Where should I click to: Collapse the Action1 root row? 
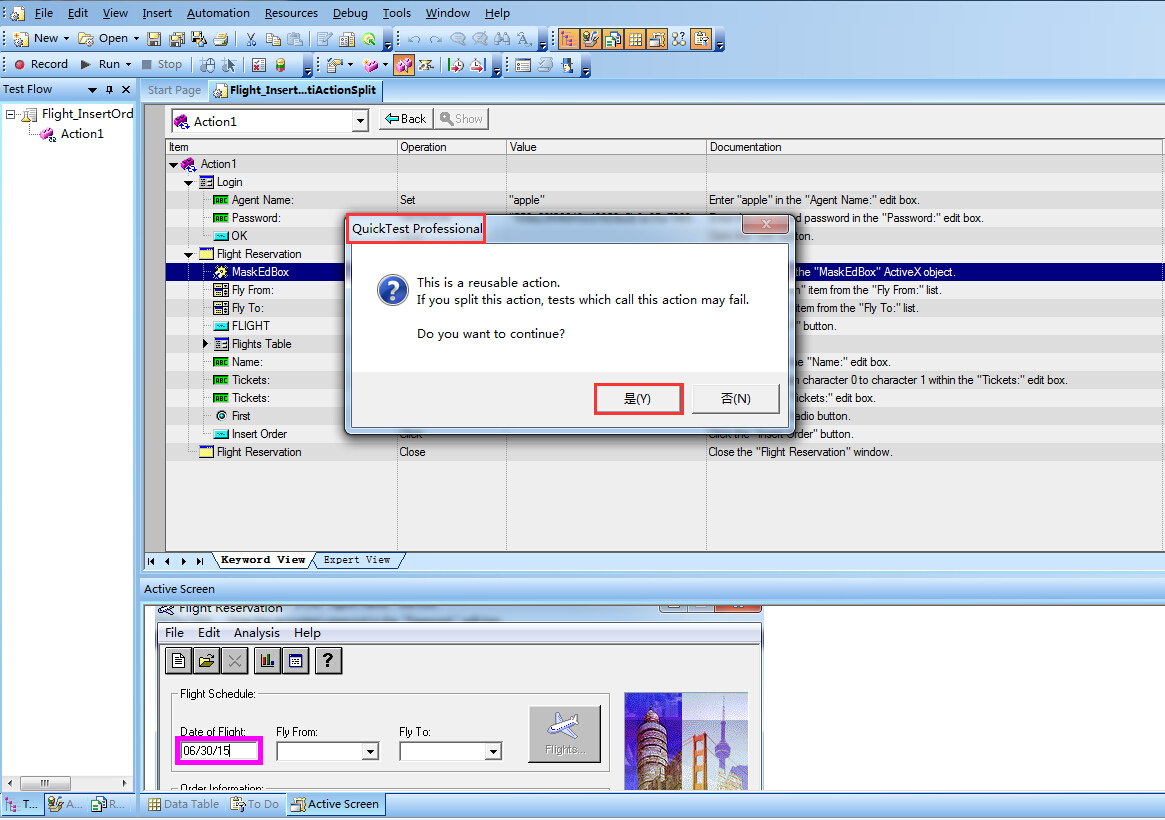(x=174, y=165)
